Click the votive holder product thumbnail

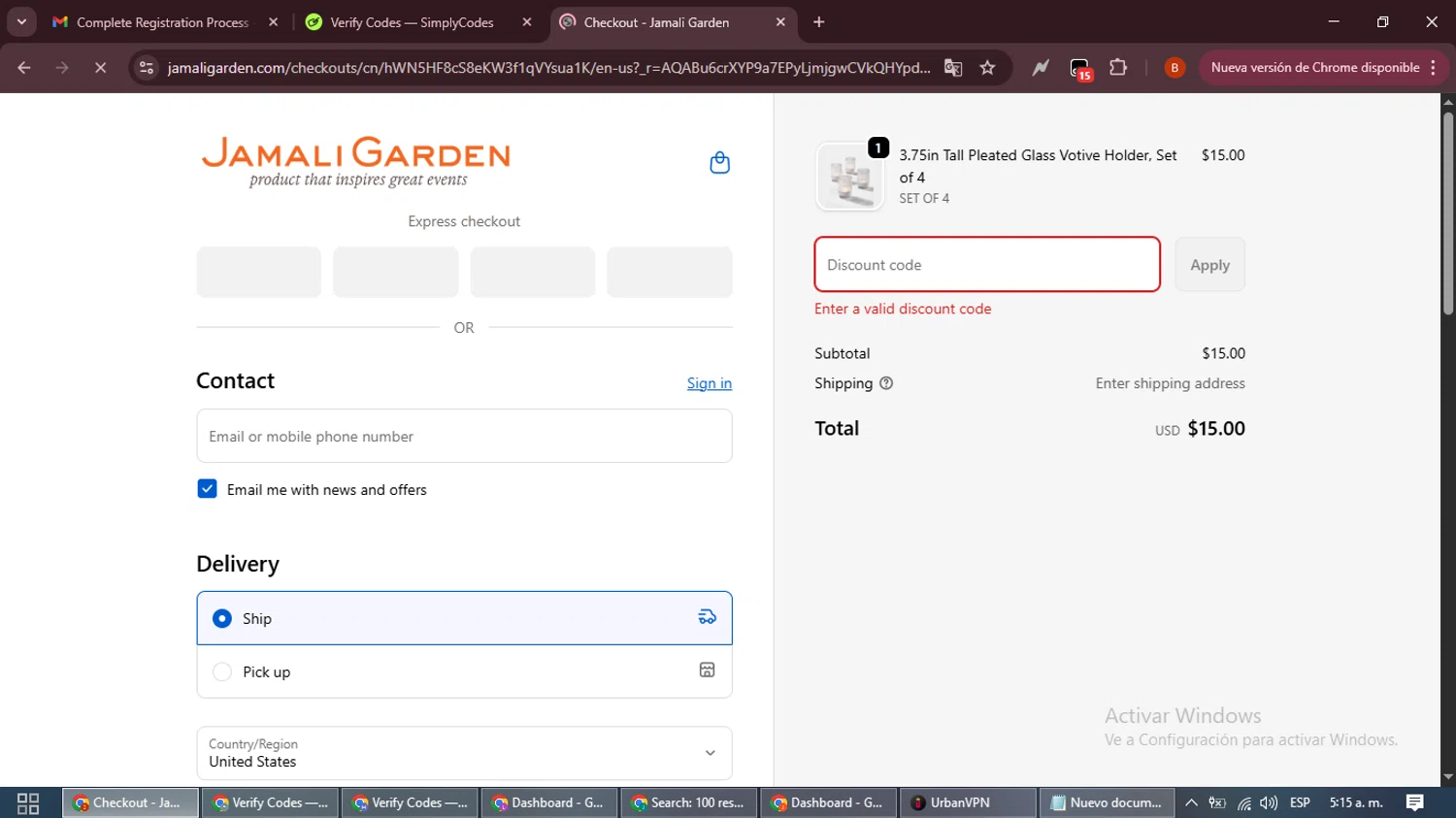click(850, 177)
